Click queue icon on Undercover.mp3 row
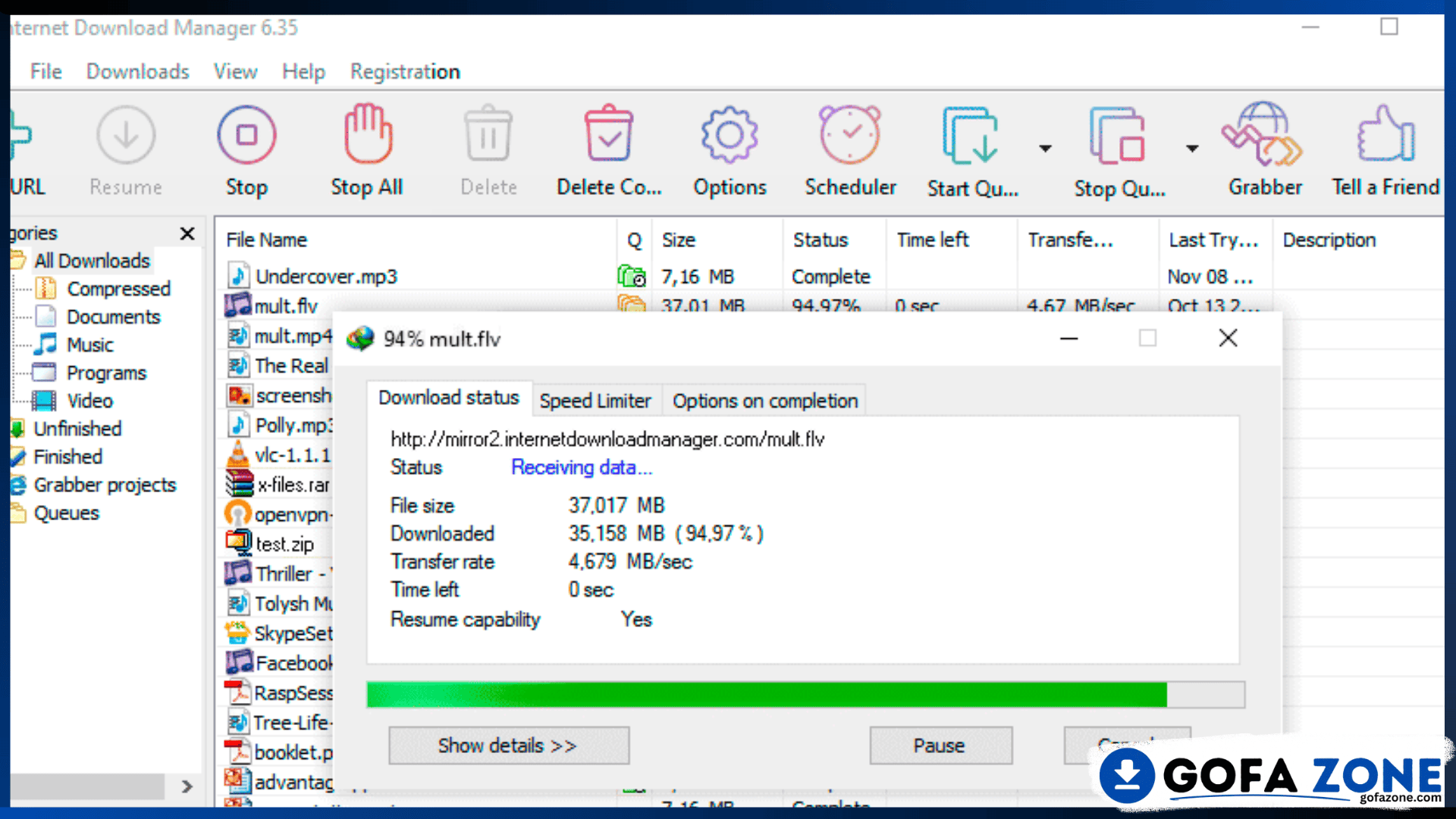Screen dimensions: 1456x819 click(x=632, y=277)
